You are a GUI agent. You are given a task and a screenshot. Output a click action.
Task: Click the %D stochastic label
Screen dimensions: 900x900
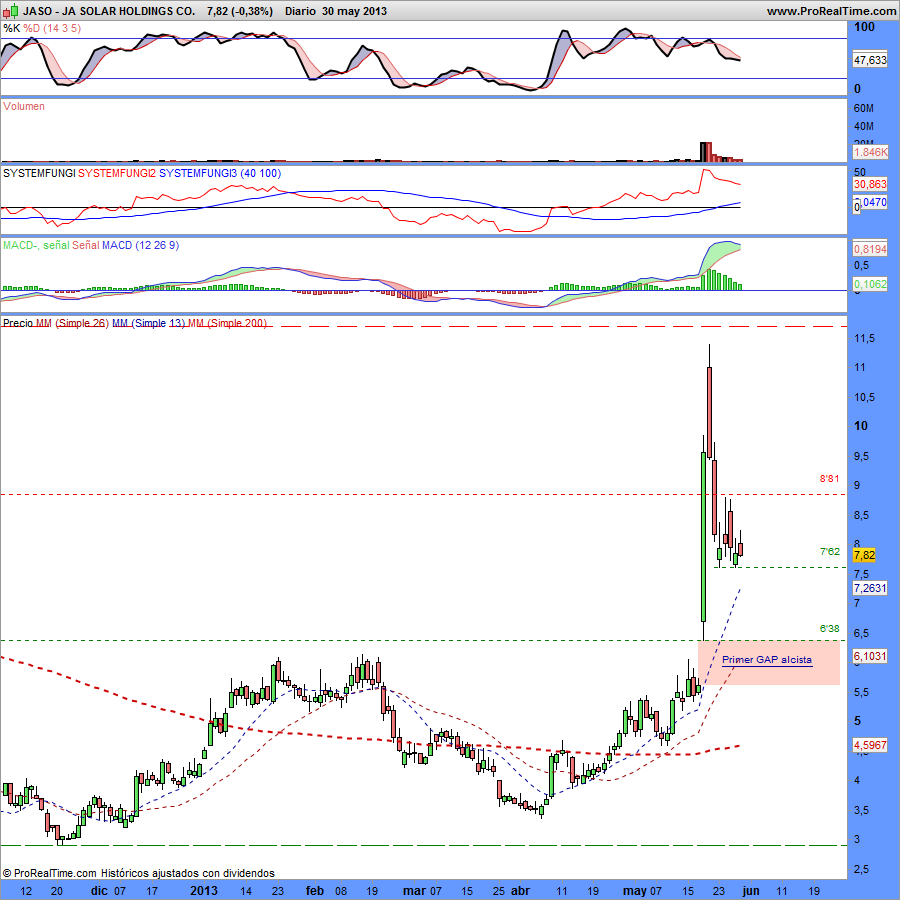click(x=32, y=28)
